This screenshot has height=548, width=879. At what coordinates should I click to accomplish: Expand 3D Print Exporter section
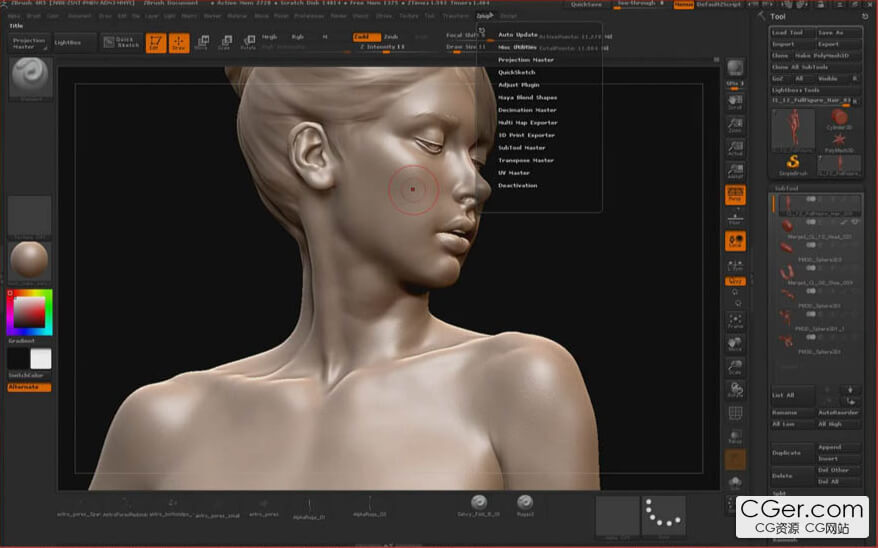526,135
